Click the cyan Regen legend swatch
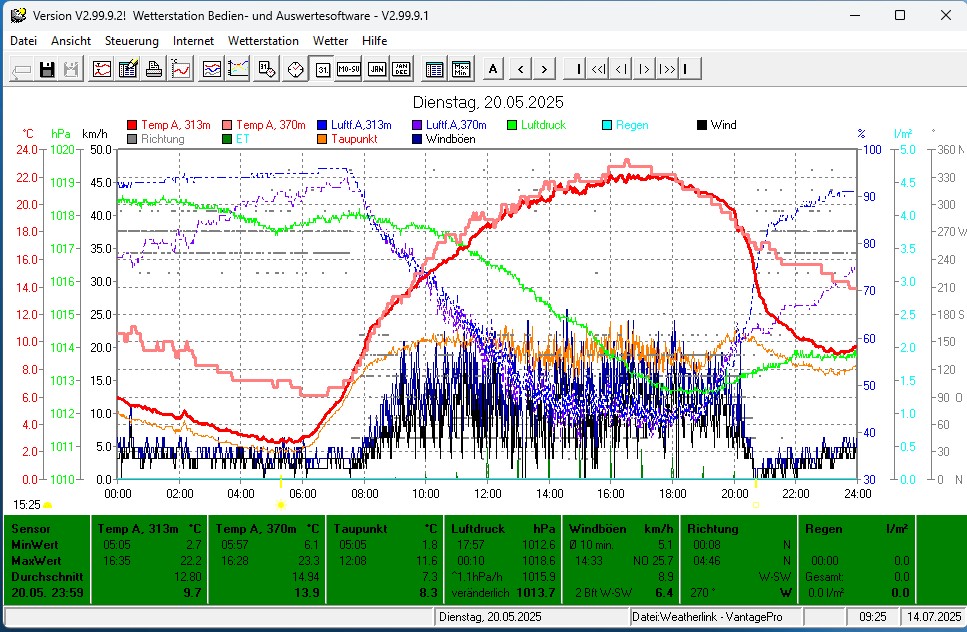 pos(607,125)
